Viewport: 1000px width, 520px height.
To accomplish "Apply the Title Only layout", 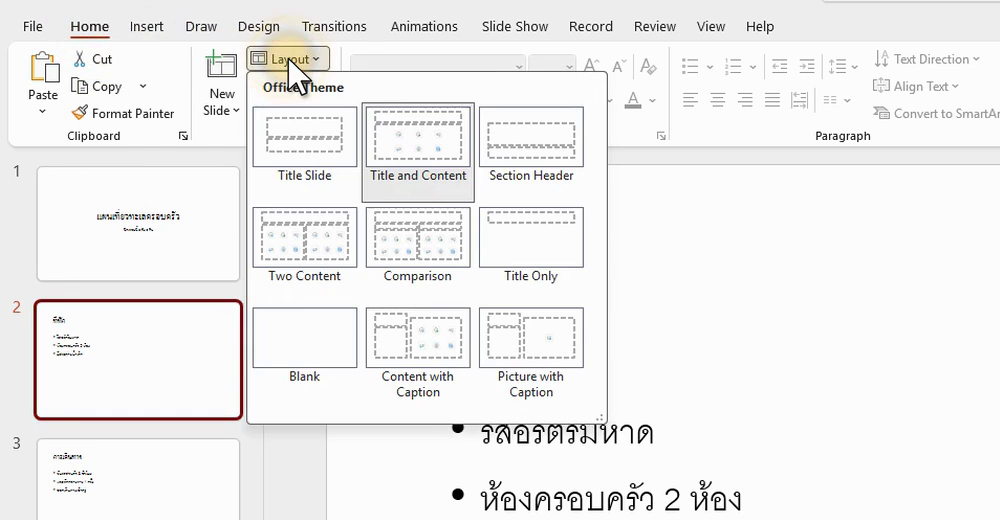I will click(x=531, y=246).
